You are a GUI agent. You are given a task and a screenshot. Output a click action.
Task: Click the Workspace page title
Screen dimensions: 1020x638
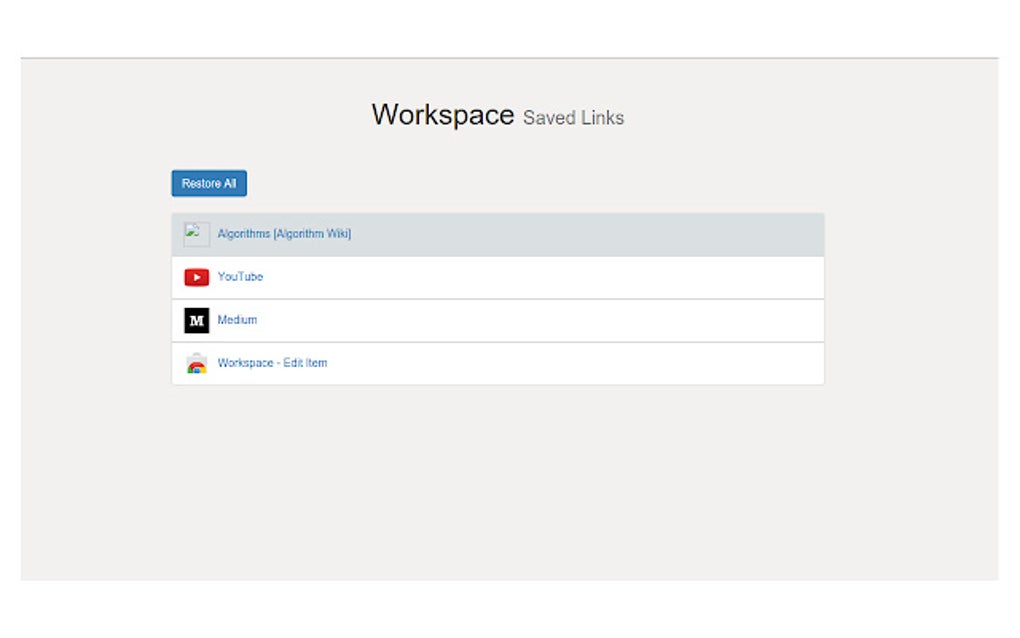pyautogui.click(x=444, y=114)
